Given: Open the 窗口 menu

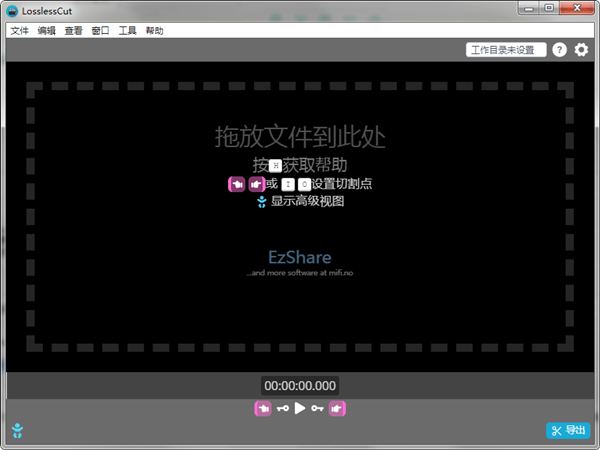Looking at the screenshot, I should pyautogui.click(x=100, y=31).
